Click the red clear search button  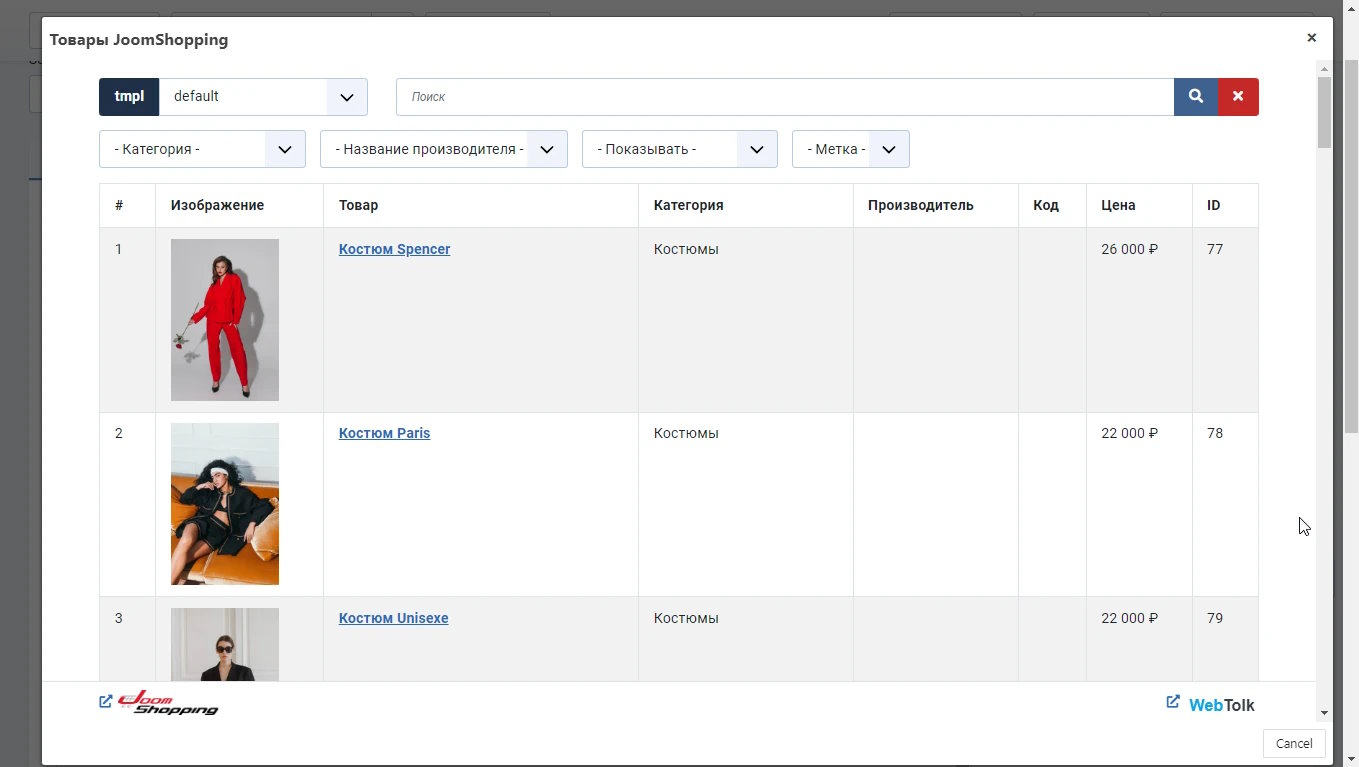pos(1238,97)
